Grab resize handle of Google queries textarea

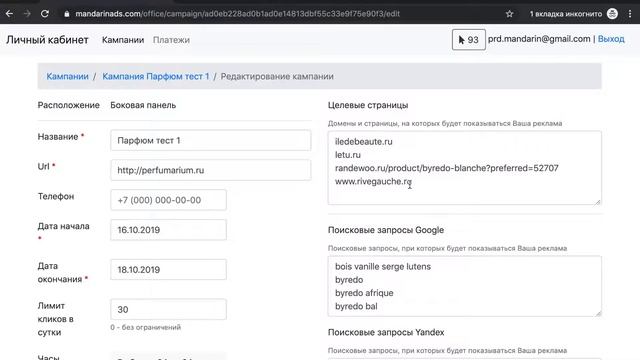point(598,313)
